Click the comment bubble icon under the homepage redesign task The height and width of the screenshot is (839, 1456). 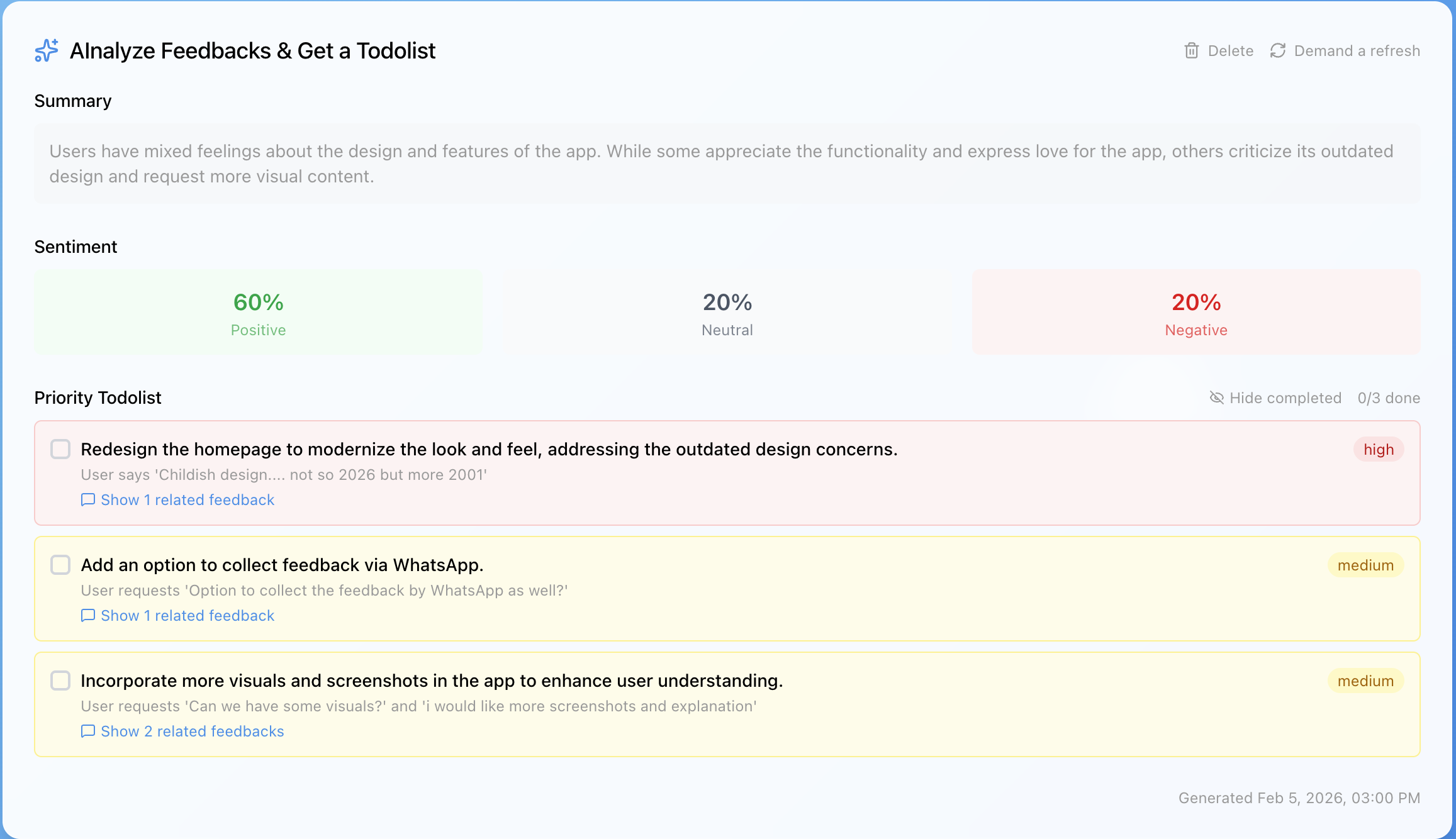pyautogui.click(x=88, y=499)
